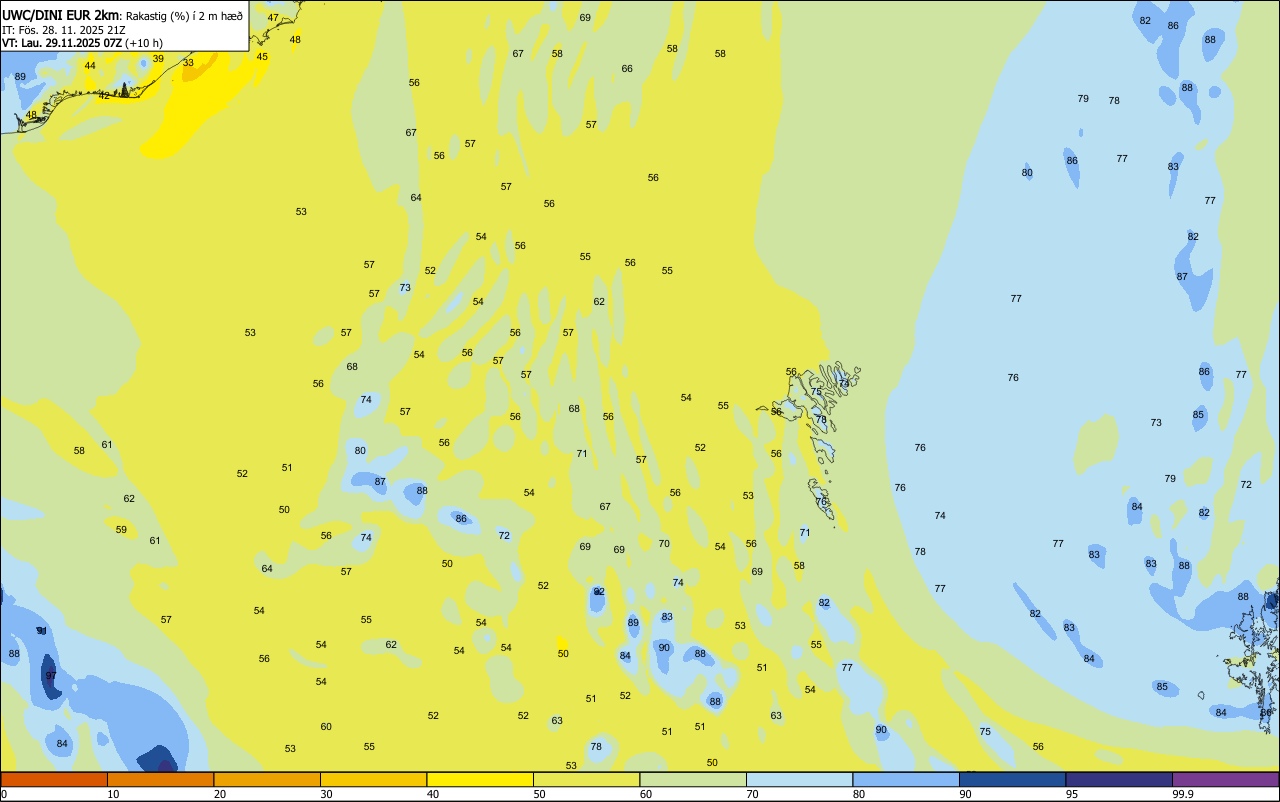This screenshot has width=1280, height=802.
Task: Click the 0–10 dark orange legend swatch
Action: pyautogui.click(x=54, y=779)
